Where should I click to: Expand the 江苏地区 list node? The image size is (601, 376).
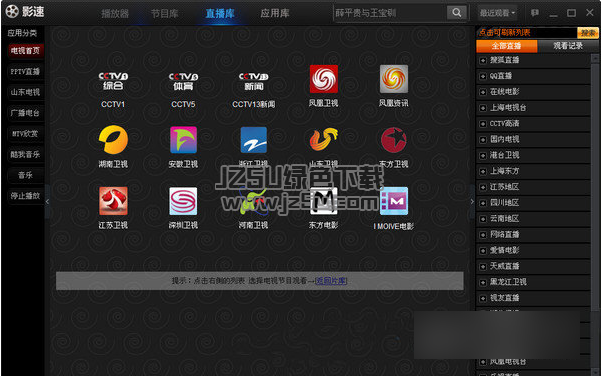click(x=483, y=187)
